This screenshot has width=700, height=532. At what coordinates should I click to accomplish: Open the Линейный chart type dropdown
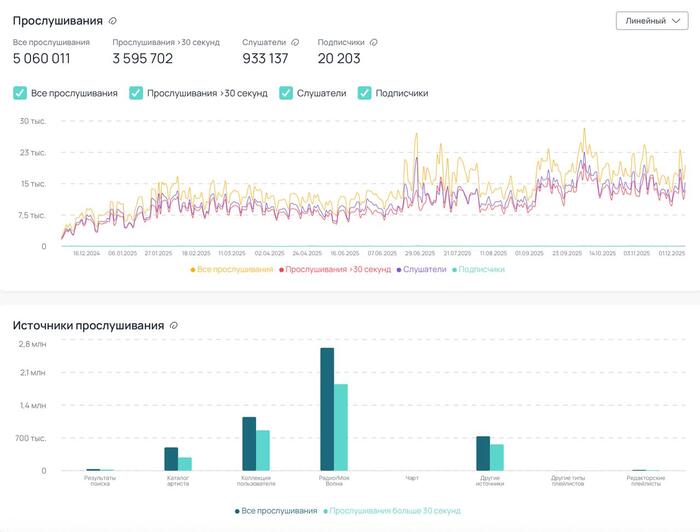[652, 21]
